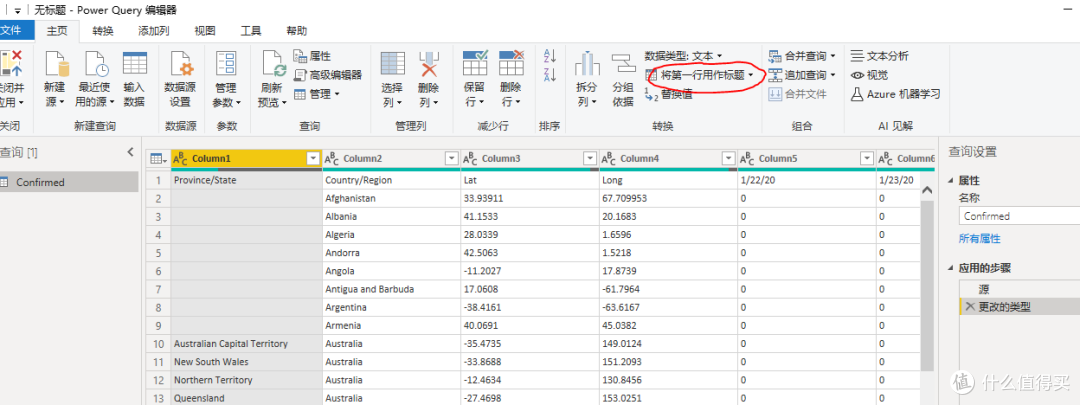This screenshot has width=1080, height=405.
Task: Open the table corner menu icon
Action: coord(158,159)
